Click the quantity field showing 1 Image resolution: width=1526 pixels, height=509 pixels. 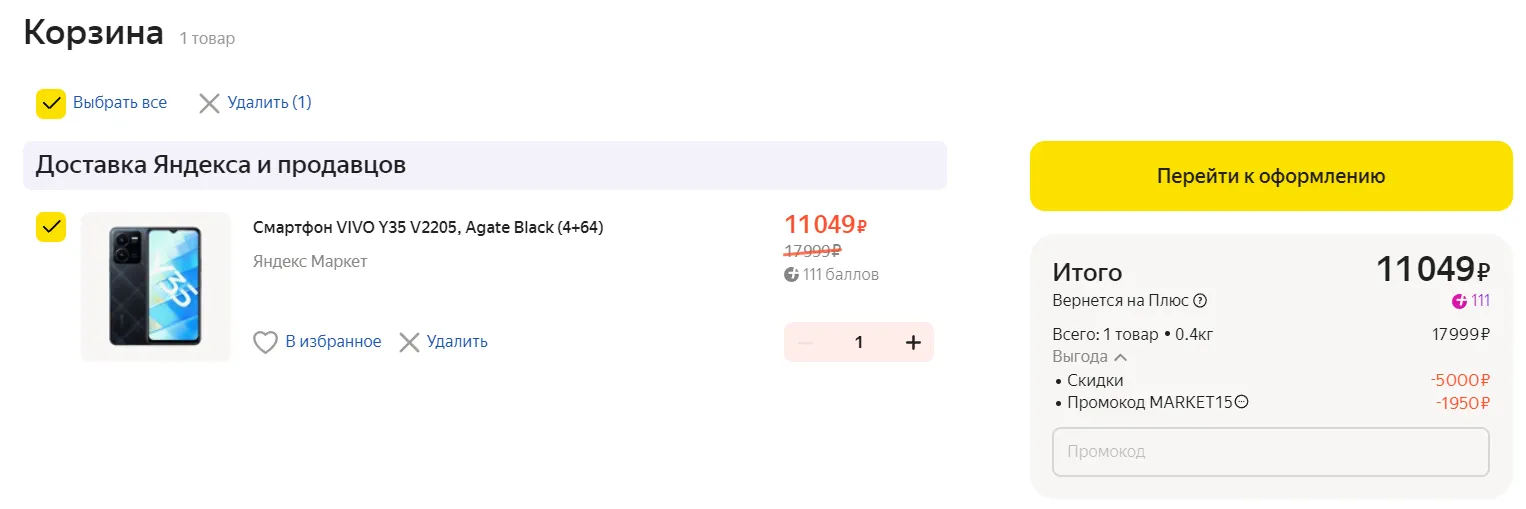tap(858, 342)
